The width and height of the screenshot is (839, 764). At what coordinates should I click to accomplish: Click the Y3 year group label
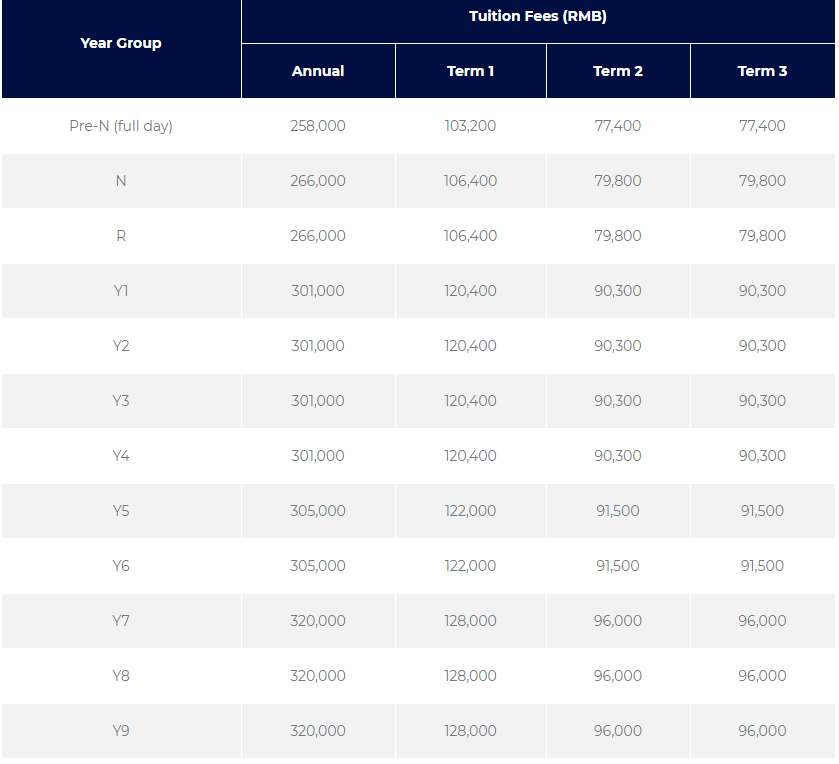(x=121, y=401)
